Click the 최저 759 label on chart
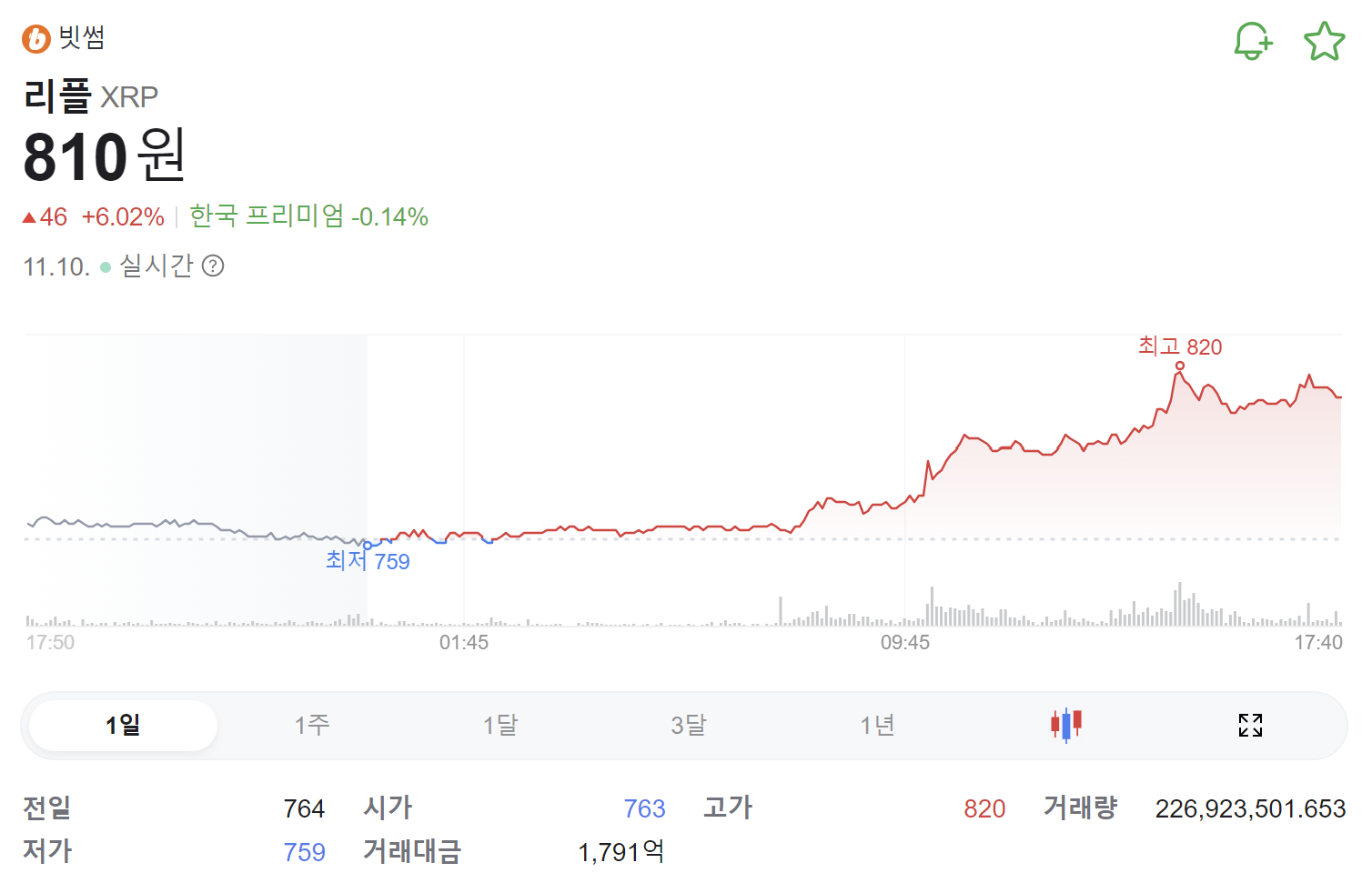 (366, 561)
